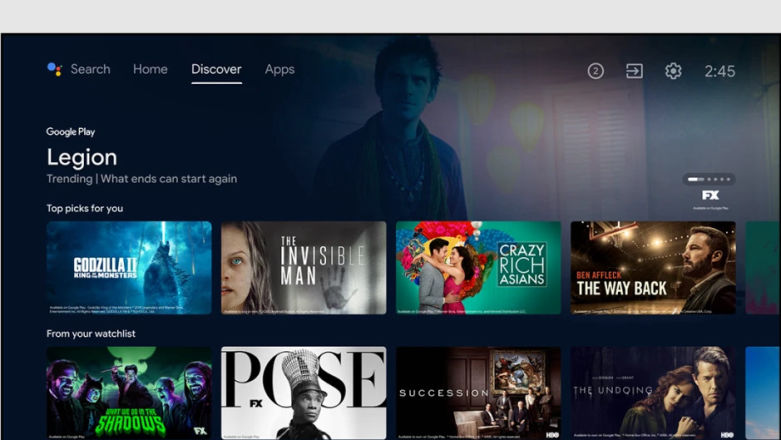Open The Invisible Man card

click(x=304, y=268)
